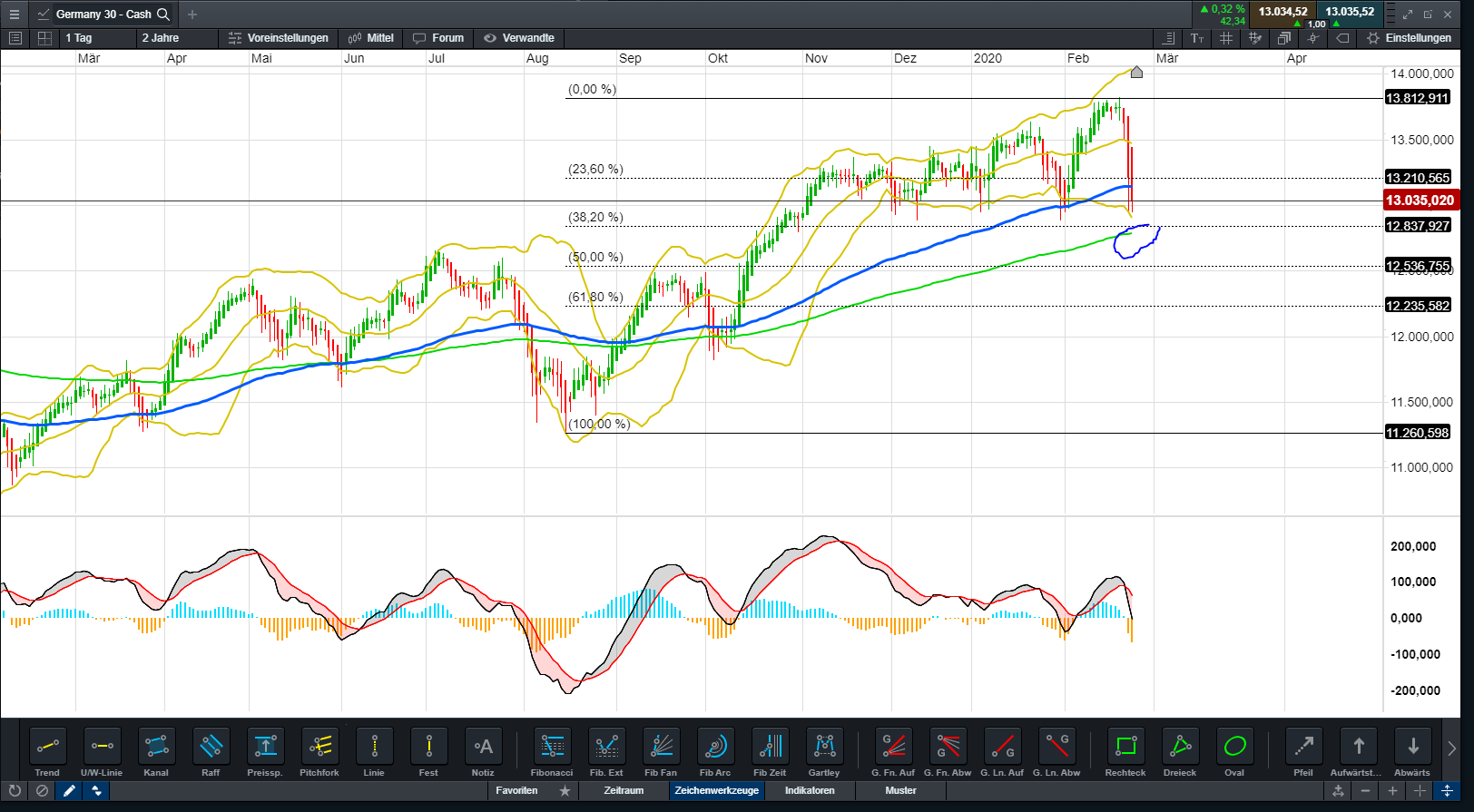Switch to the Indikatoren tab
The image size is (1474, 812).
point(810,791)
